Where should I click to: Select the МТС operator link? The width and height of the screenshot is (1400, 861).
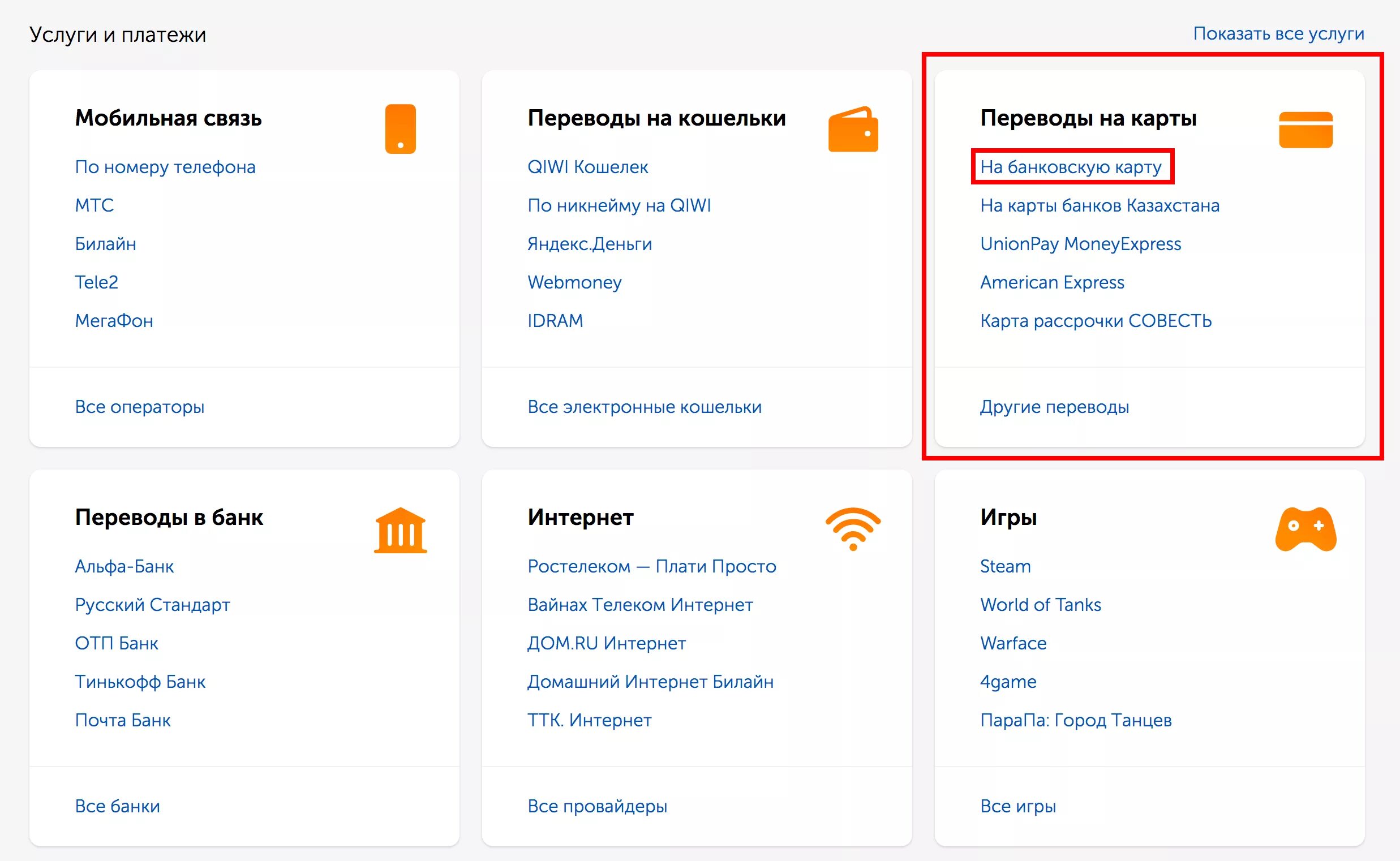coord(95,205)
